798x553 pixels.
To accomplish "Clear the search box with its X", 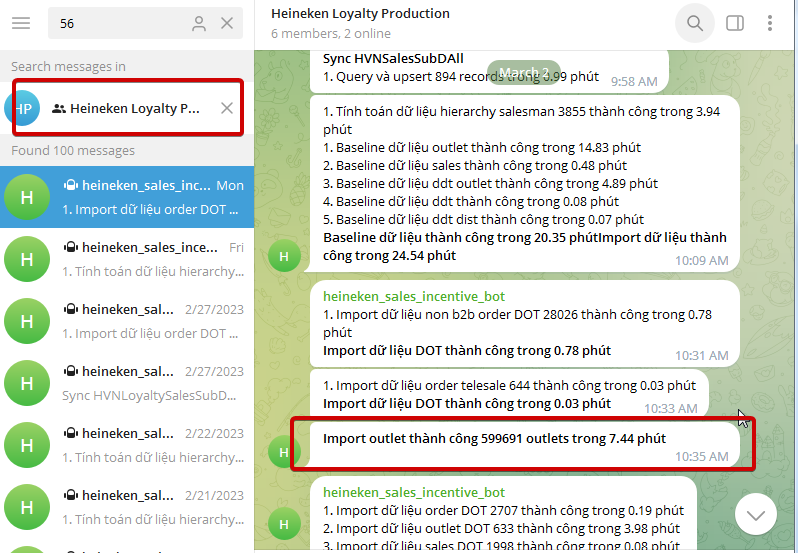I will (227, 23).
